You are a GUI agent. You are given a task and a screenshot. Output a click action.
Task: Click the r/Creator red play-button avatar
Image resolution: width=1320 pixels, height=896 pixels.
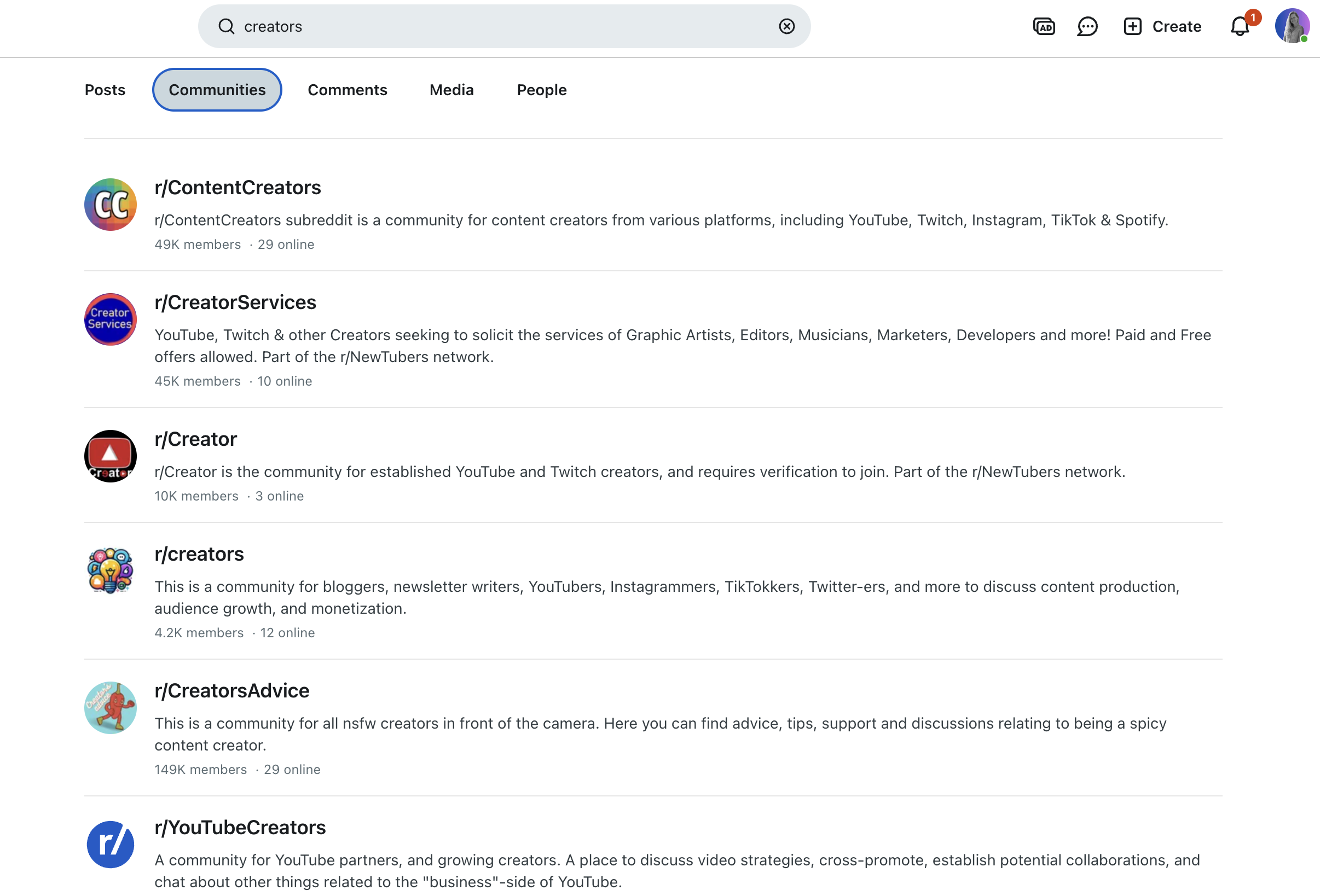click(110, 456)
